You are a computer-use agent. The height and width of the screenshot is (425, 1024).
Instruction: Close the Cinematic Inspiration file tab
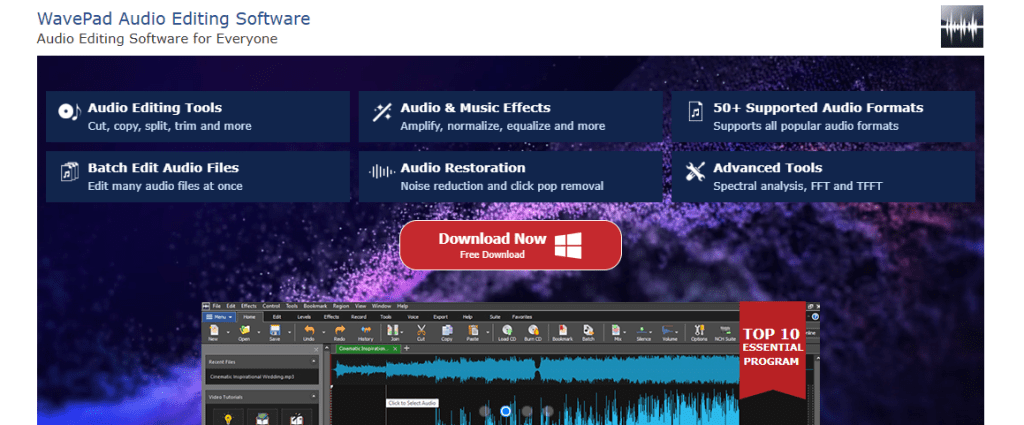coord(395,349)
